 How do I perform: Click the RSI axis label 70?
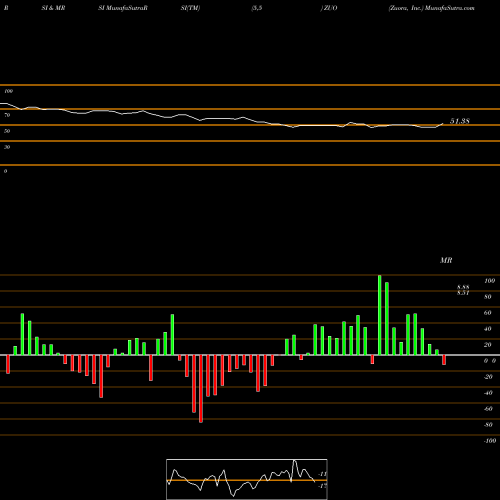pyautogui.click(x=7, y=115)
